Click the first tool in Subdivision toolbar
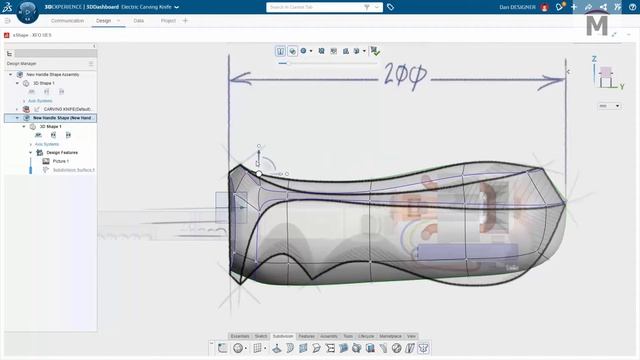 click(x=222, y=348)
